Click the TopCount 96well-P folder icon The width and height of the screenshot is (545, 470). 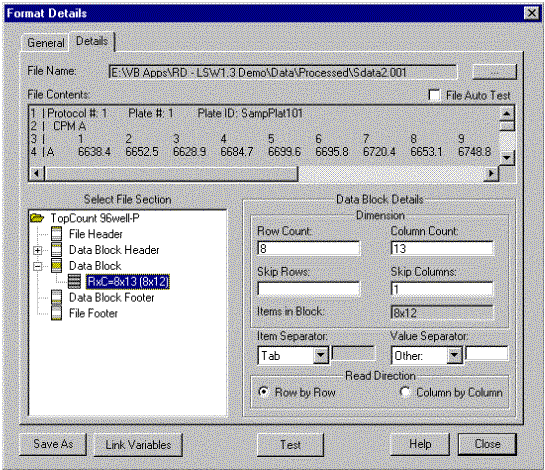(x=37, y=218)
